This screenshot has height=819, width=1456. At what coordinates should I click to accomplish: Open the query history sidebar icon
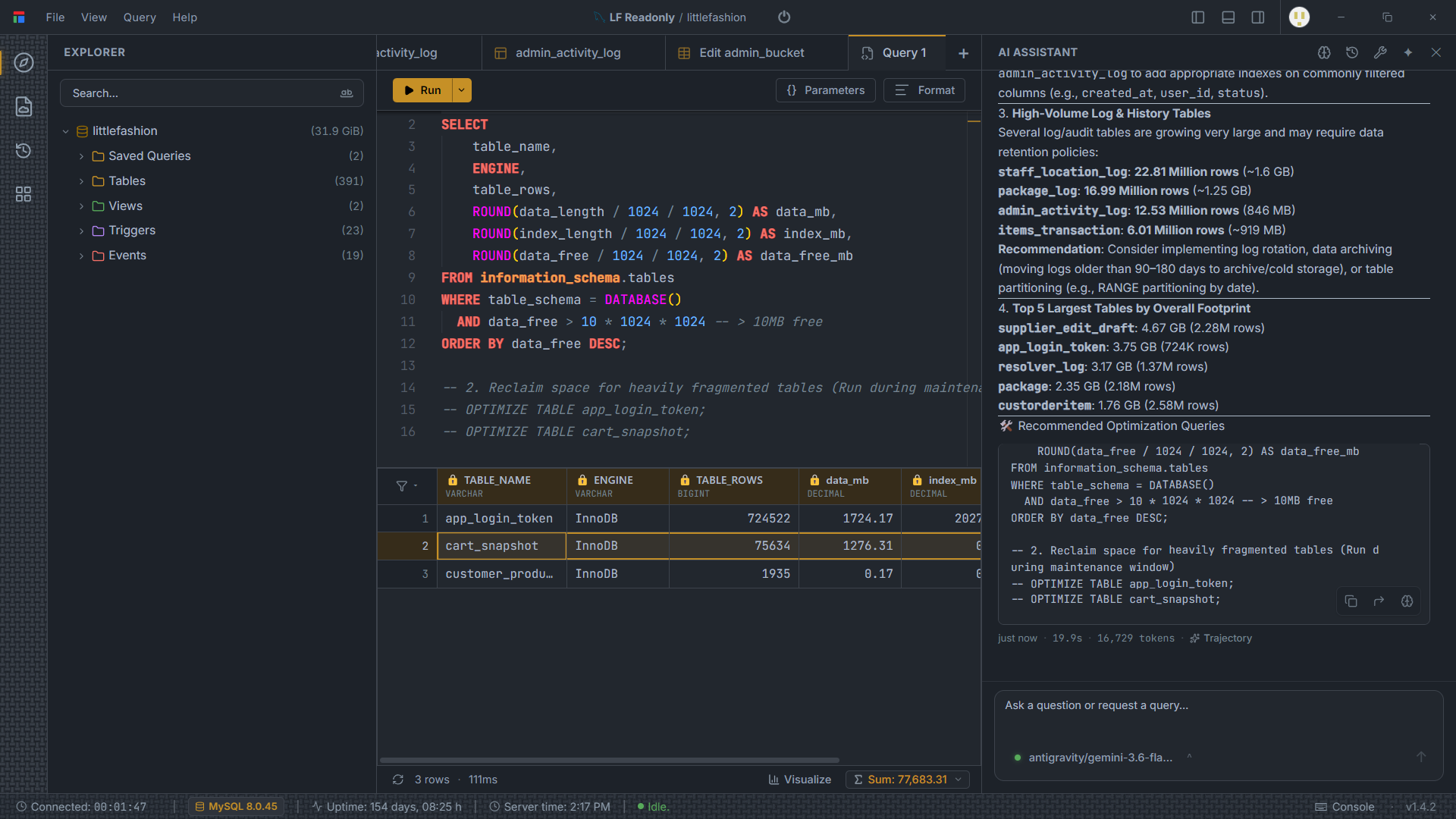pyautogui.click(x=24, y=151)
